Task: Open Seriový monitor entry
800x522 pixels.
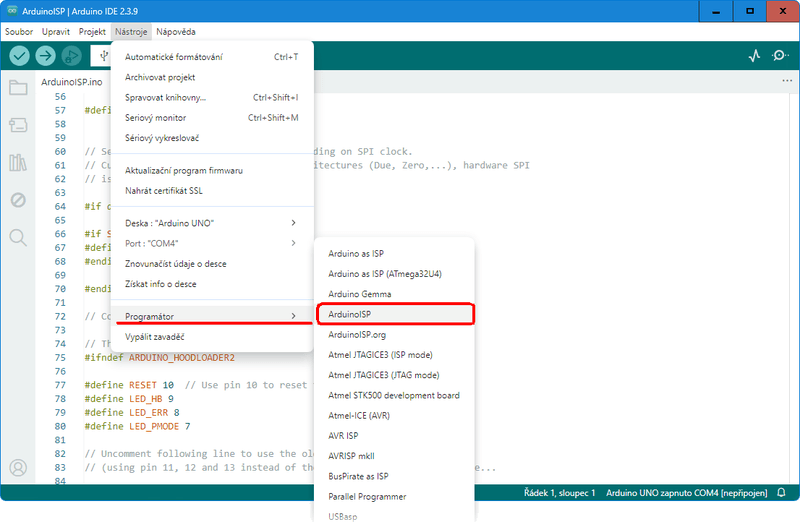Action: pyautogui.click(x=212, y=118)
